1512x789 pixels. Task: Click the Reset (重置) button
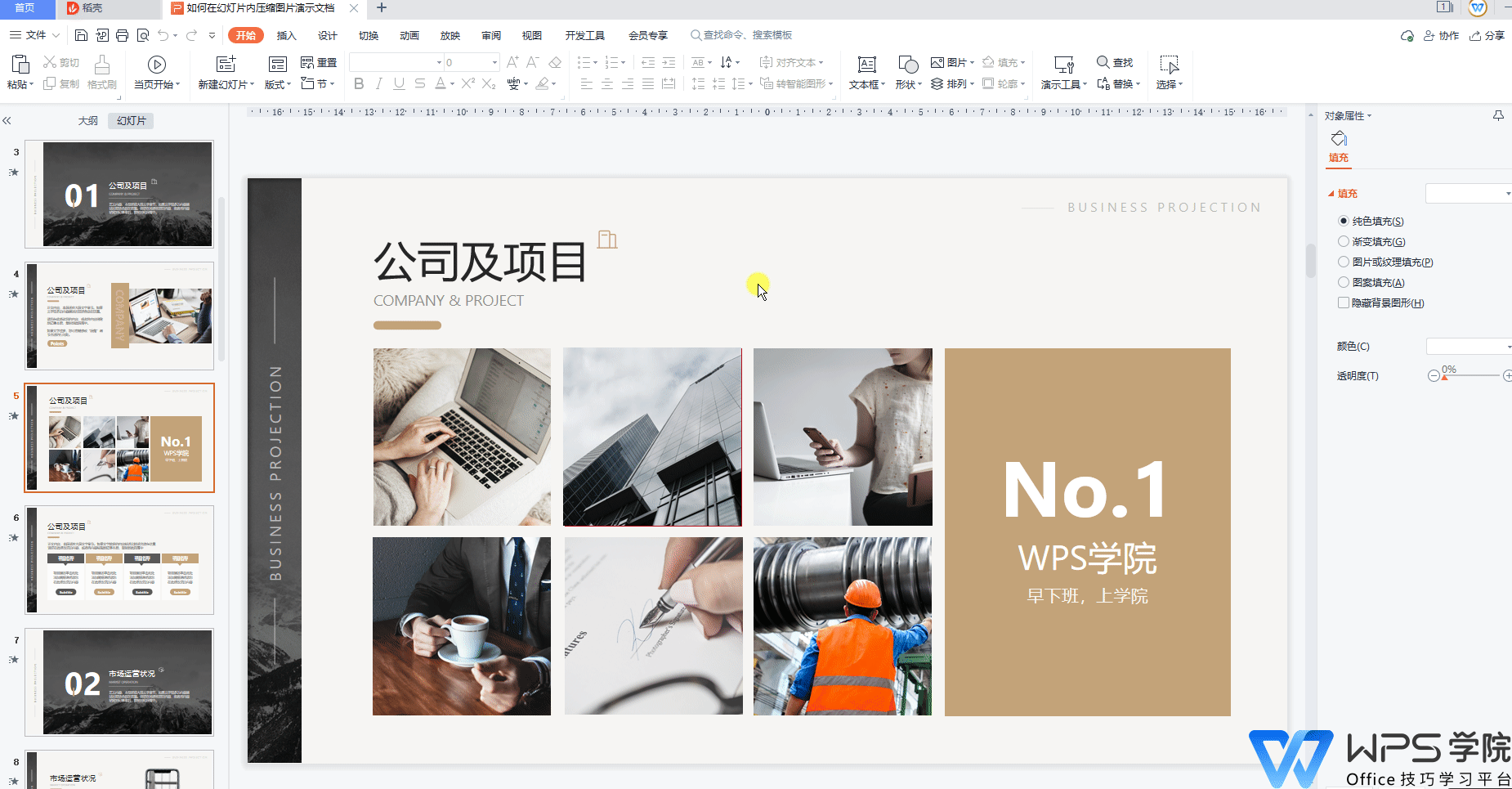(319, 62)
